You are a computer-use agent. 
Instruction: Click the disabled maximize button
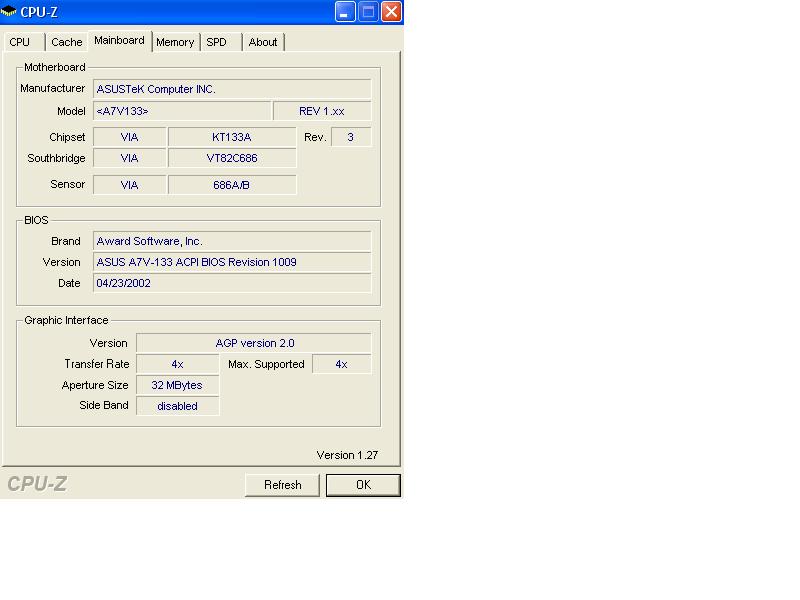coord(368,12)
